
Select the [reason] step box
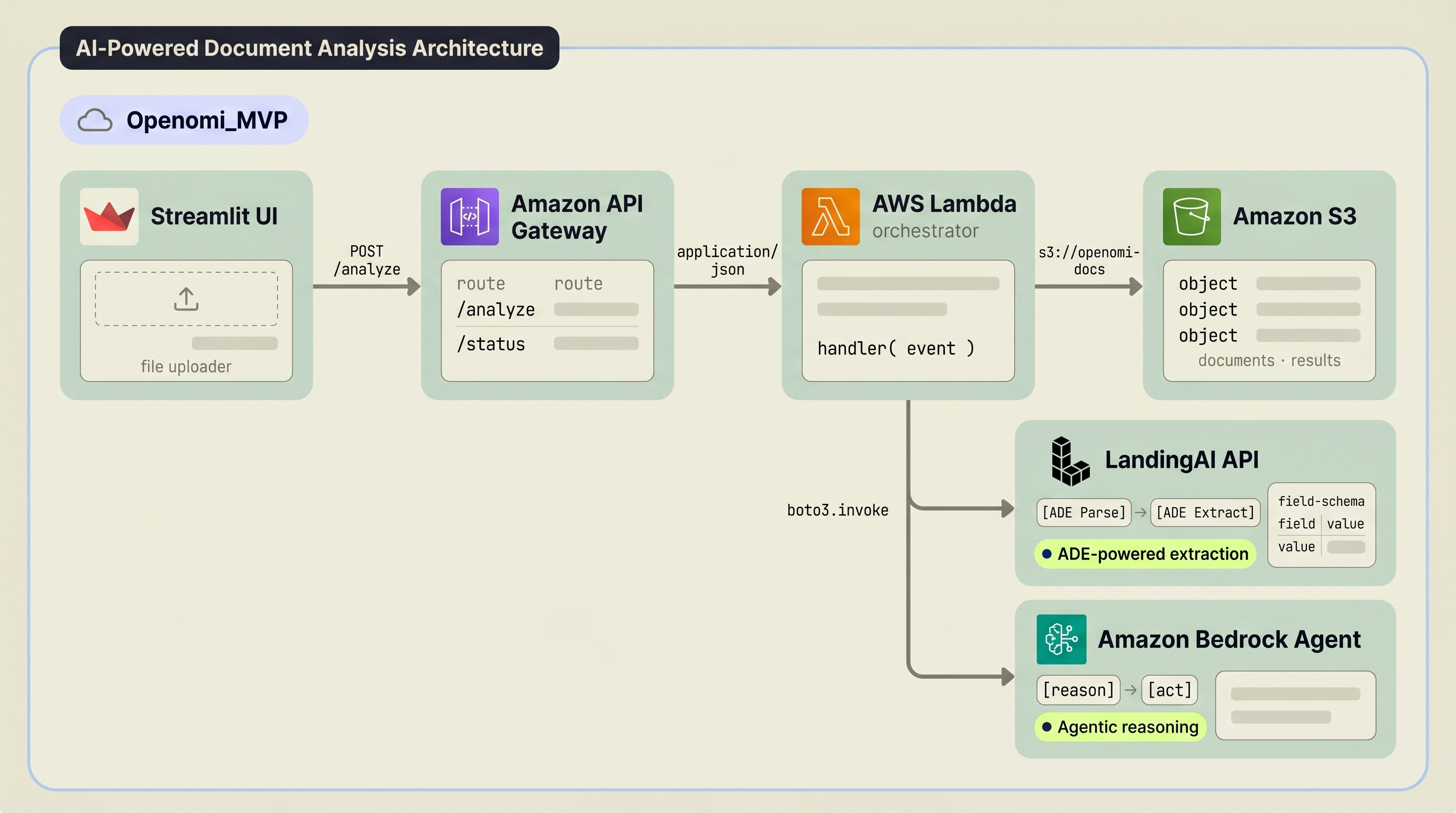(1078, 690)
